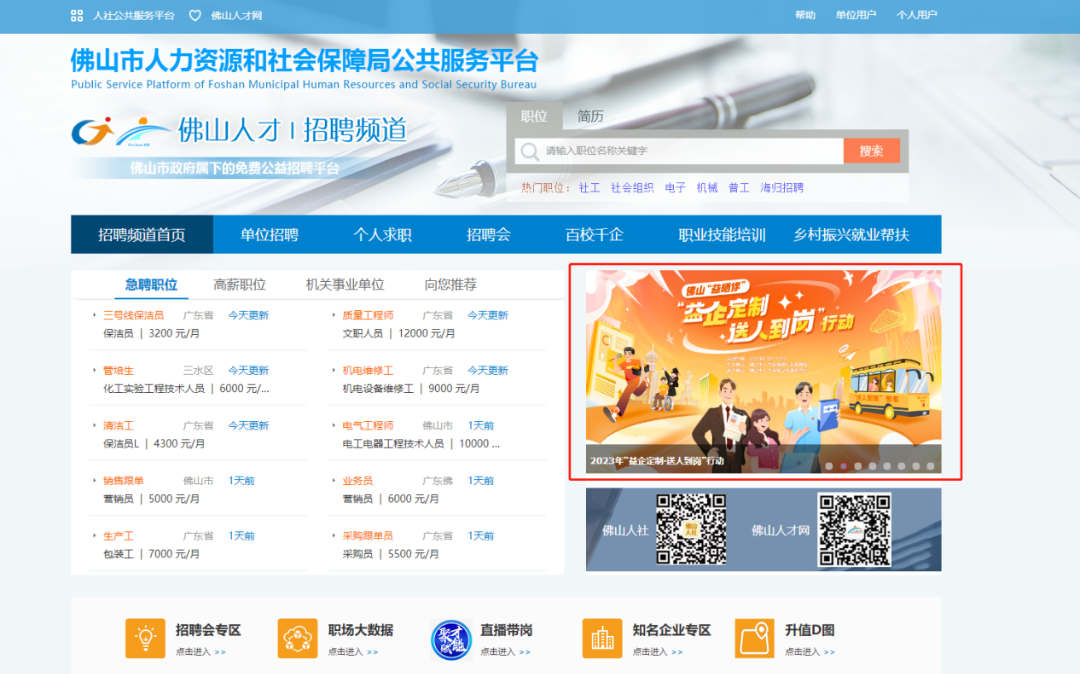1080x674 pixels.
Task: Click the magnifier icon in search box
Action: tap(530, 151)
